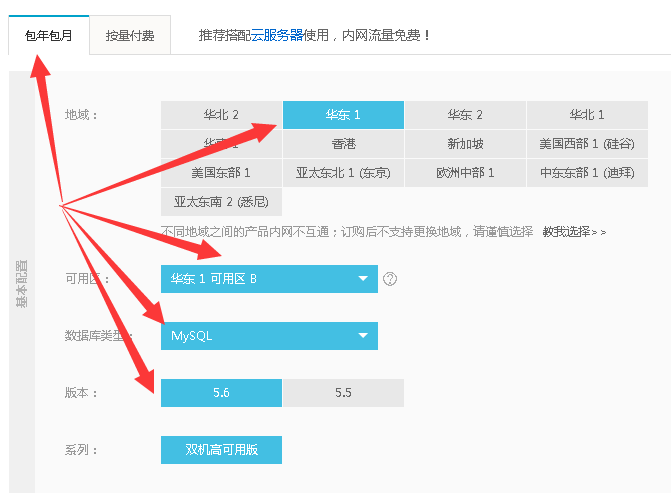Expand the 可用区 availability zone dropdown
This screenshot has height=503, width=671.
coord(269,279)
